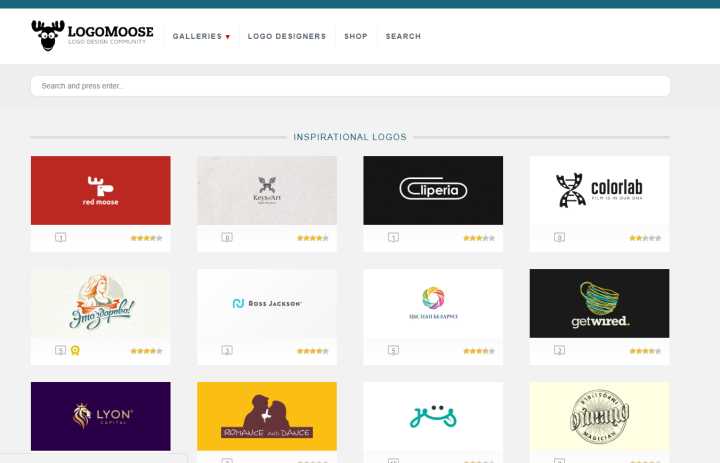Open the Search navigation link
Screen dimensions: 720x463
[403, 36]
